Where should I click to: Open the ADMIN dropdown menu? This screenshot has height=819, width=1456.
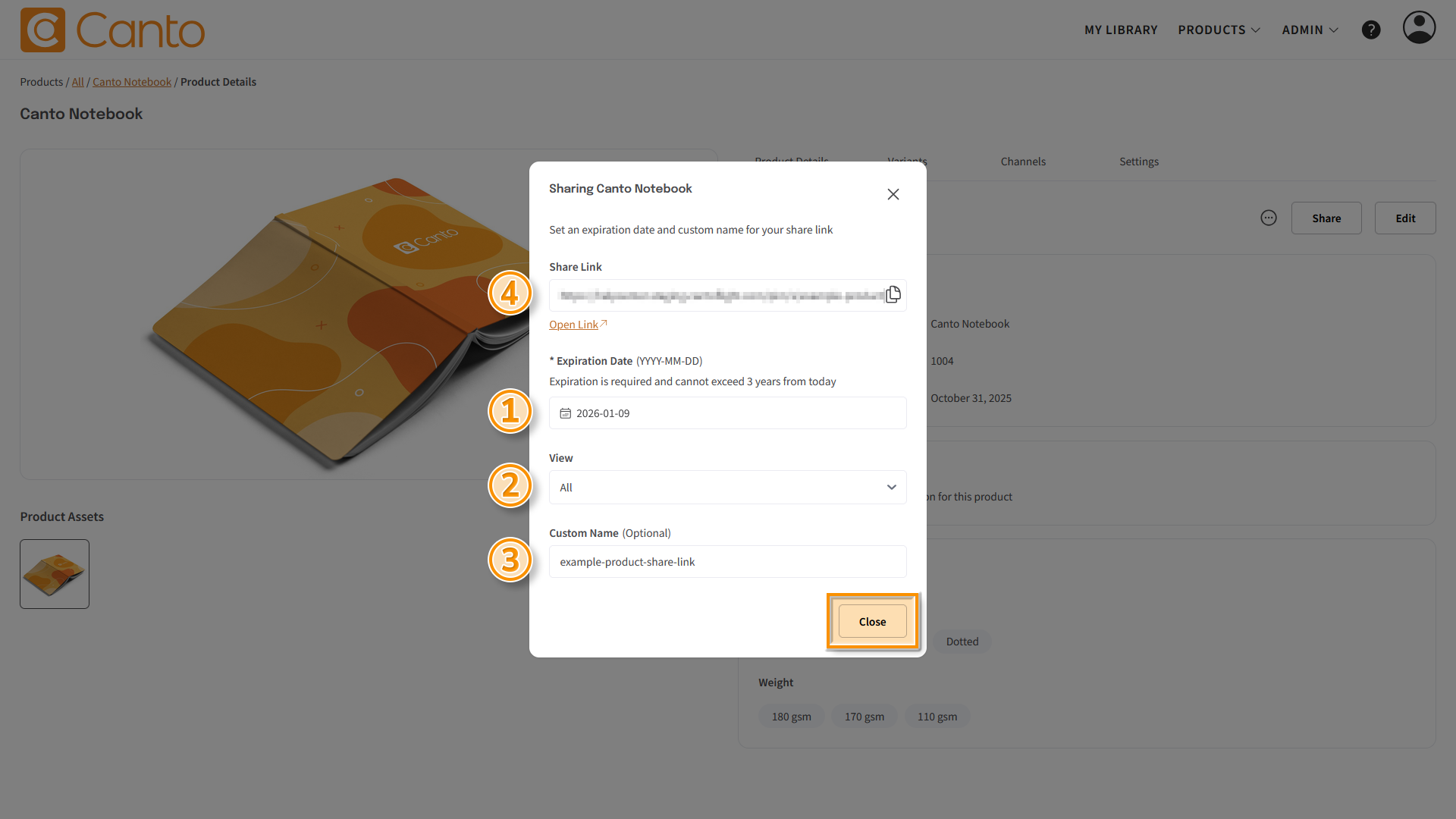click(1310, 30)
